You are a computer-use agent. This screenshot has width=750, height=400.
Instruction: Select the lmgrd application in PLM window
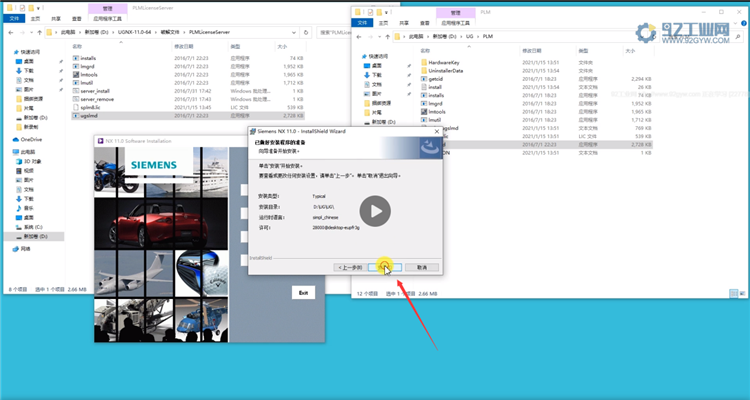(536, 103)
